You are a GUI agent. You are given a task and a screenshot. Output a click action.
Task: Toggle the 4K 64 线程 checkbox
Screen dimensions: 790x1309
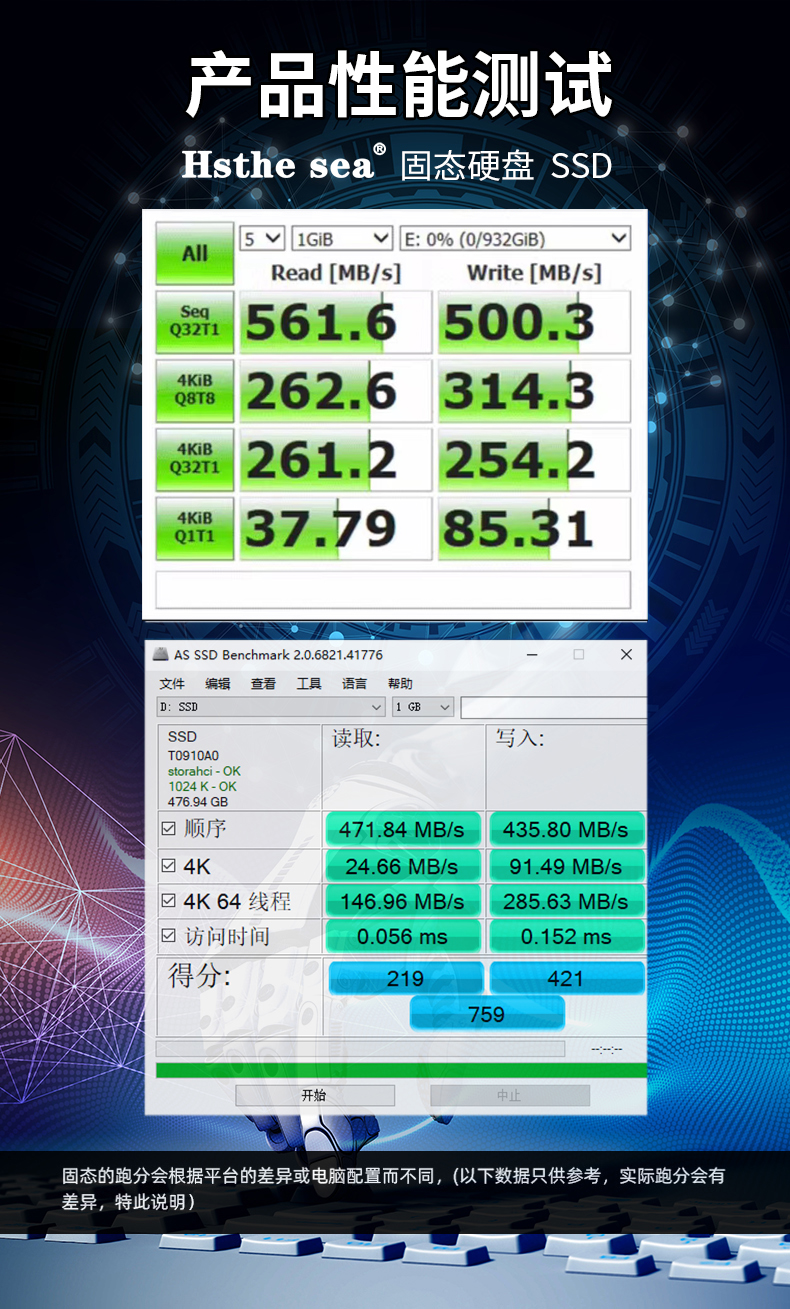pyautogui.click(x=168, y=901)
